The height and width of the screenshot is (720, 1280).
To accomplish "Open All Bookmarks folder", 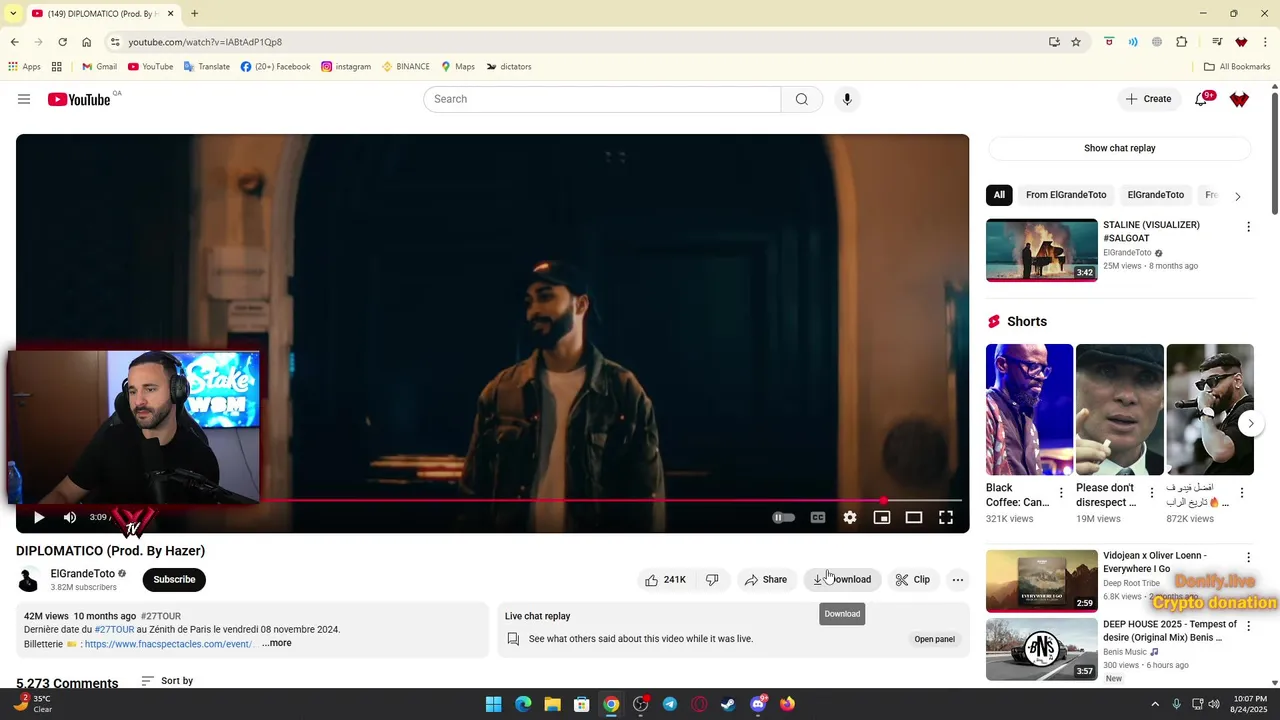I will point(1237,67).
